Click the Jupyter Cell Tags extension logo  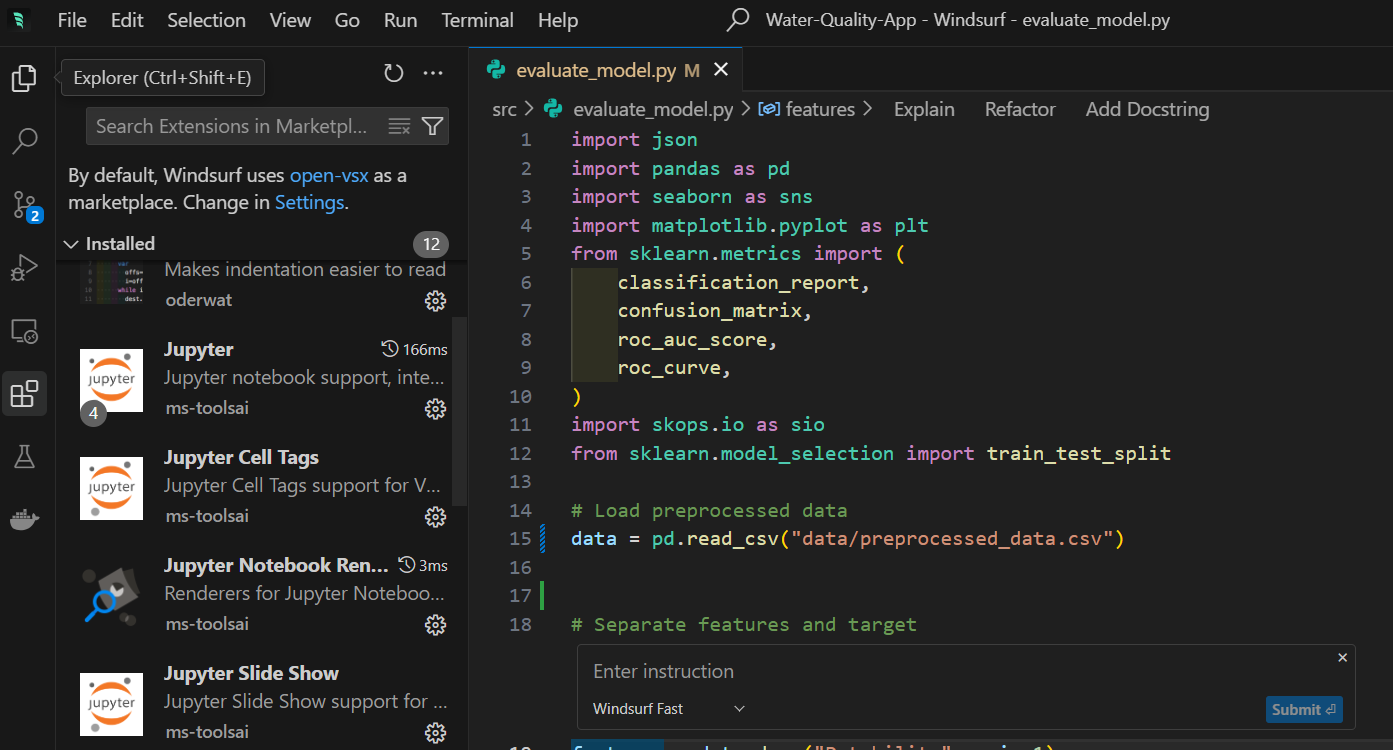(111, 488)
